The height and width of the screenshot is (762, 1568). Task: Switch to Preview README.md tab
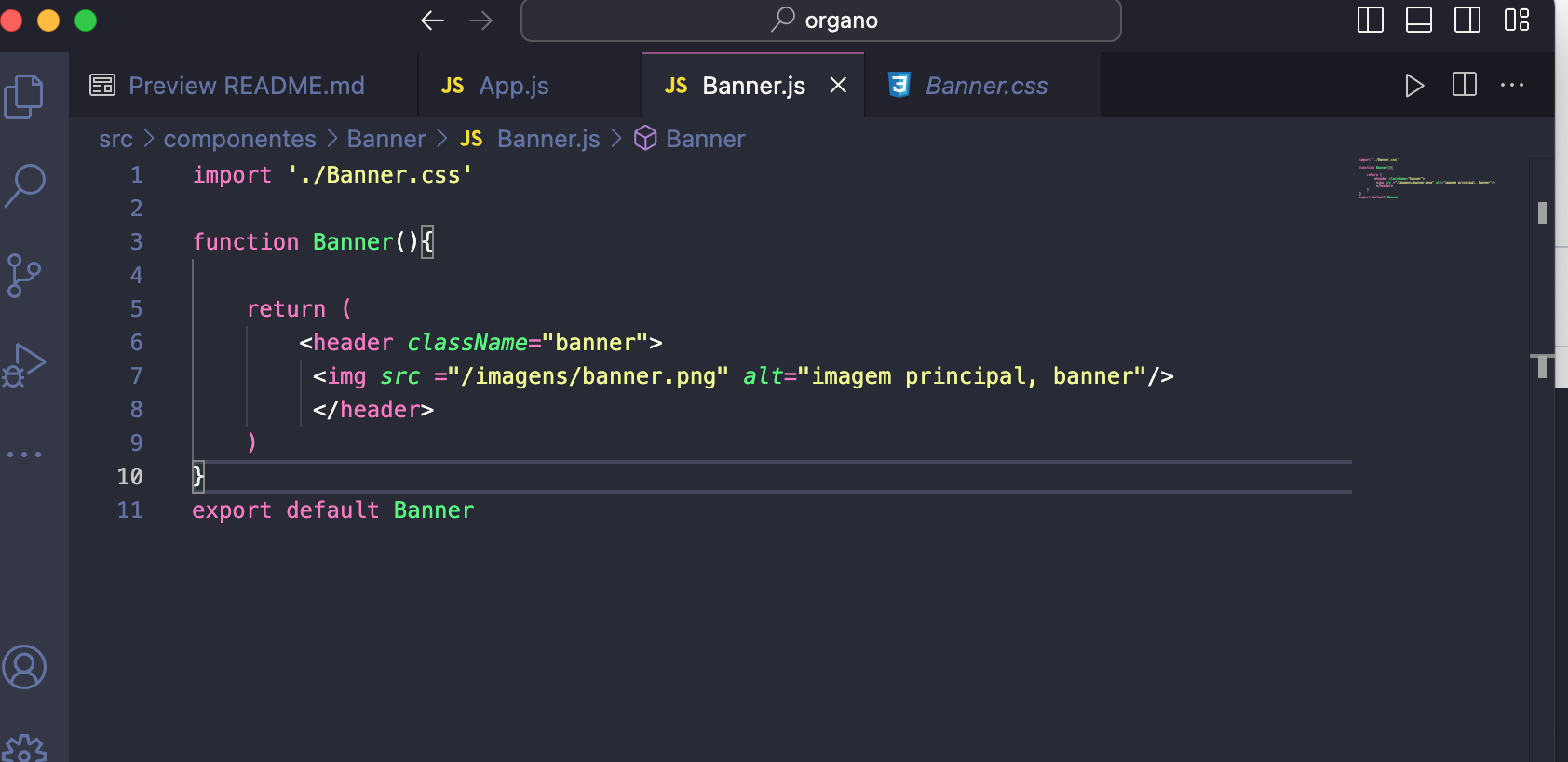click(243, 86)
